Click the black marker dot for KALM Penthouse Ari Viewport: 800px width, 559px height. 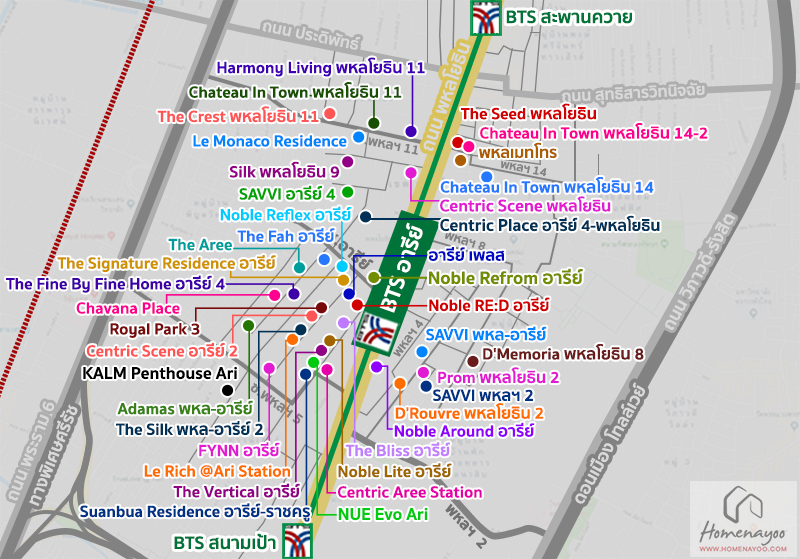[228, 391]
